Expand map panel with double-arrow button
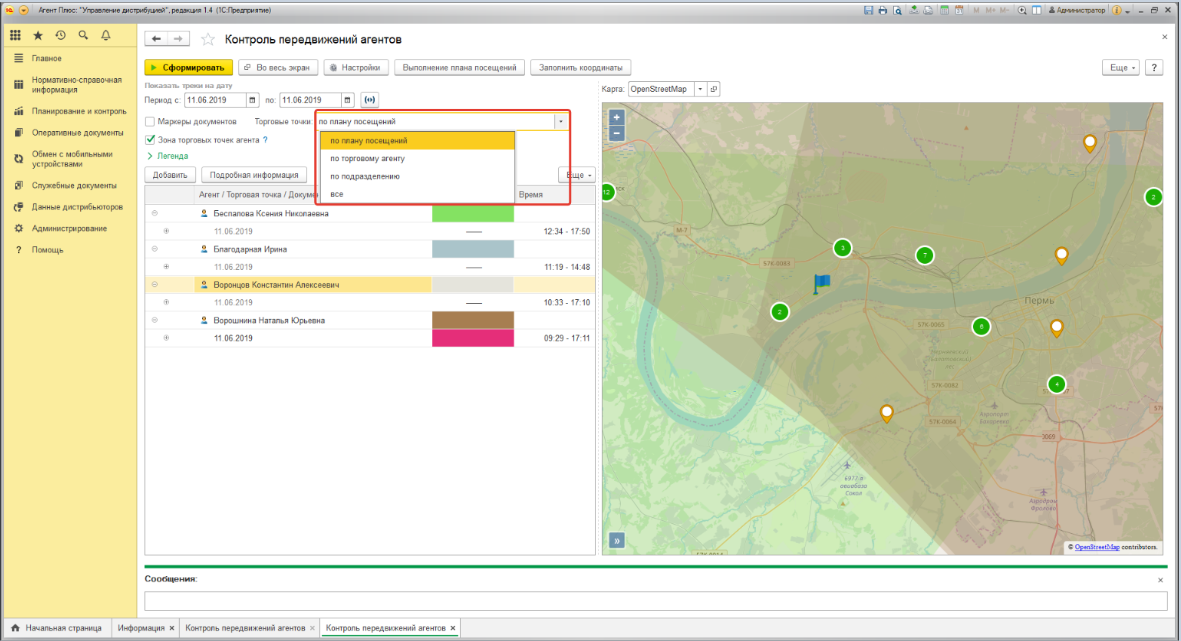The height and width of the screenshot is (641, 1181). pos(616,540)
